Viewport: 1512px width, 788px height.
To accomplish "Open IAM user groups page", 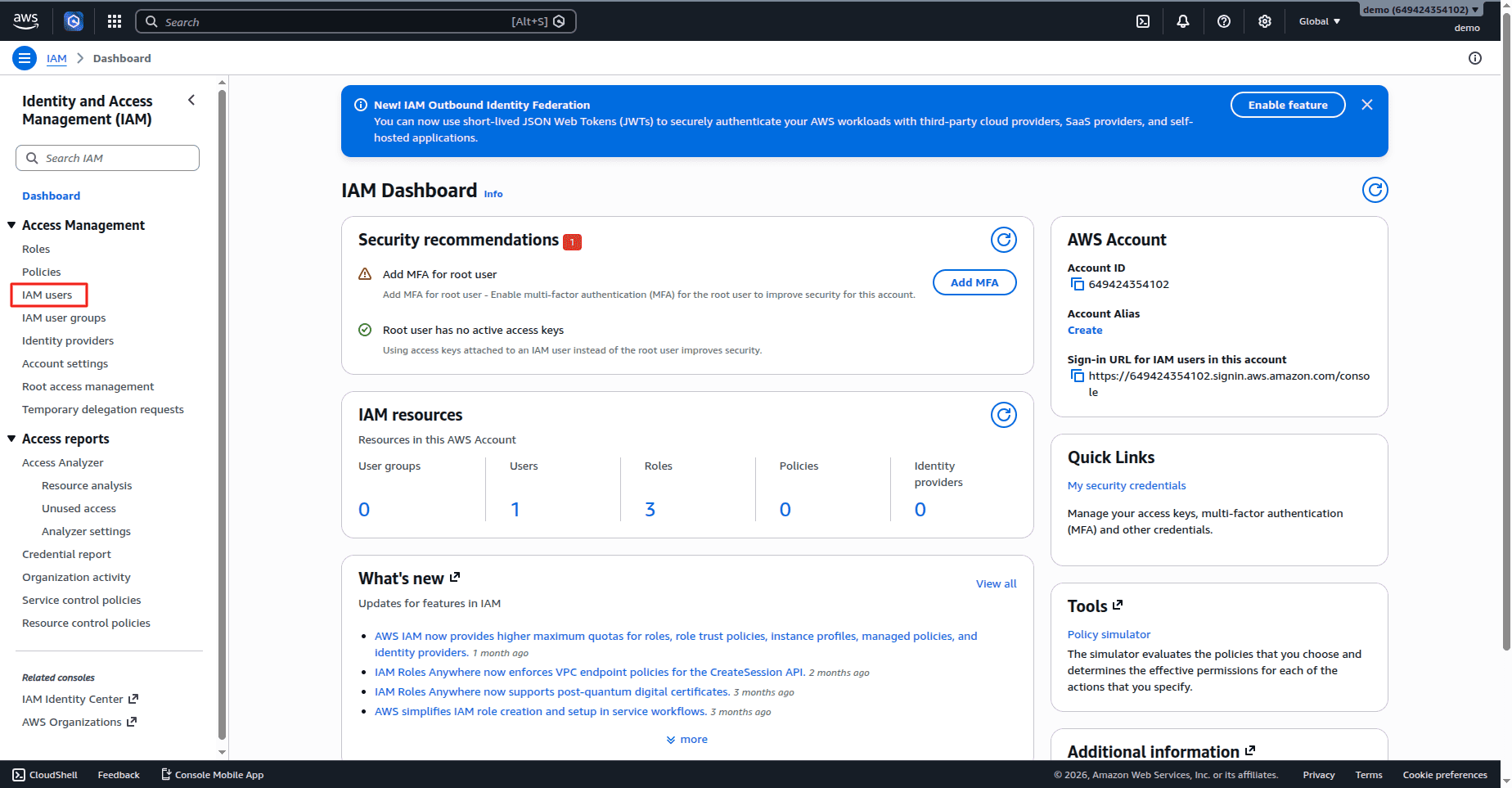I will (x=64, y=317).
